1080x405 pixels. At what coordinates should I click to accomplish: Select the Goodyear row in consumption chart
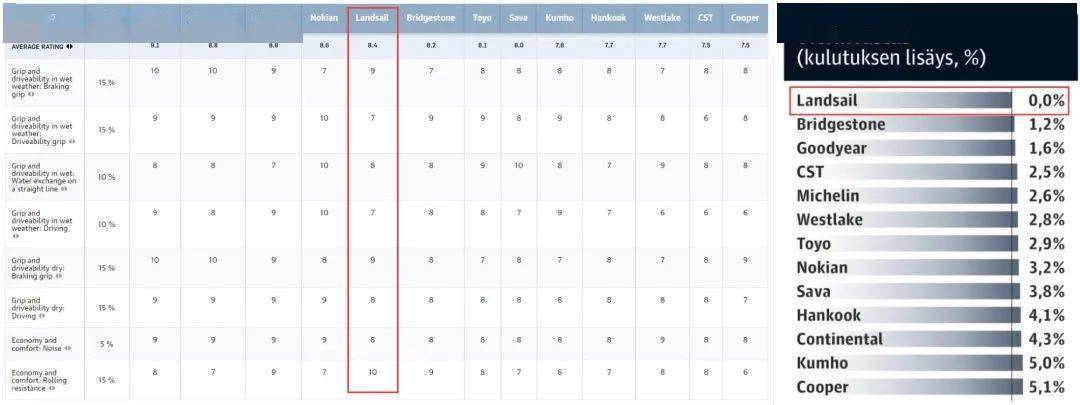click(929, 148)
